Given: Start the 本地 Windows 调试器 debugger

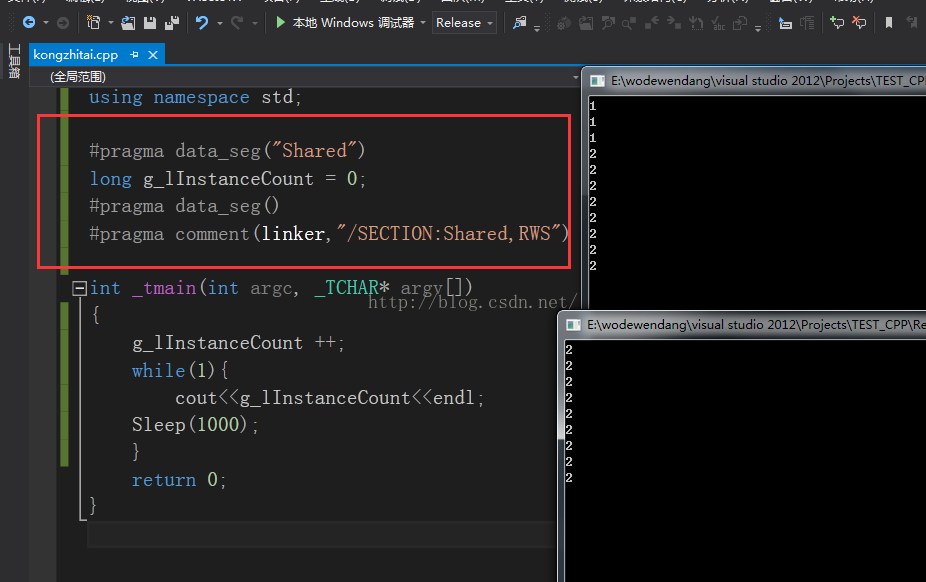Looking at the screenshot, I should pos(345,22).
